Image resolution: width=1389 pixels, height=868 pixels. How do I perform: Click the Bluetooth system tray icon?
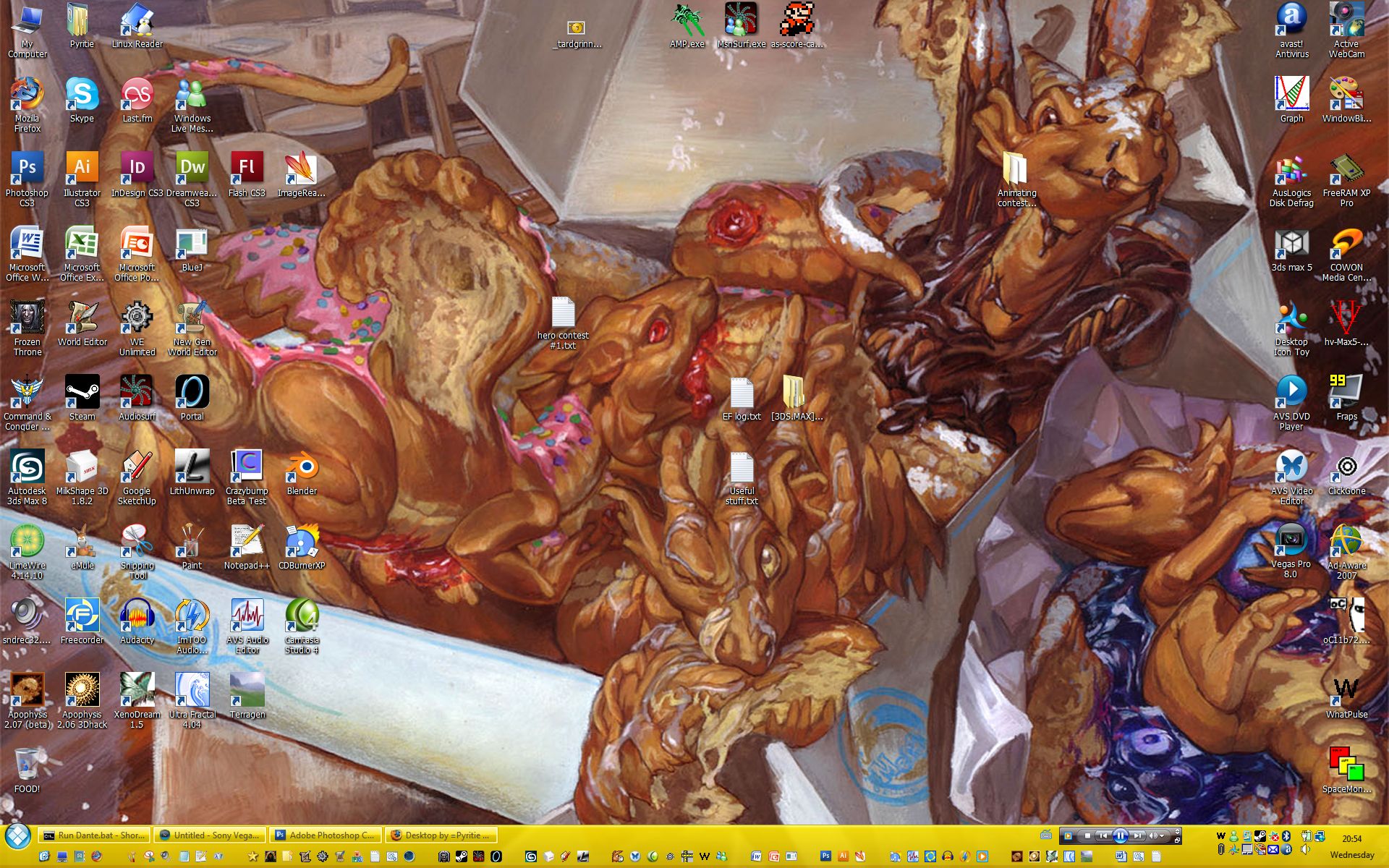coord(1286,836)
